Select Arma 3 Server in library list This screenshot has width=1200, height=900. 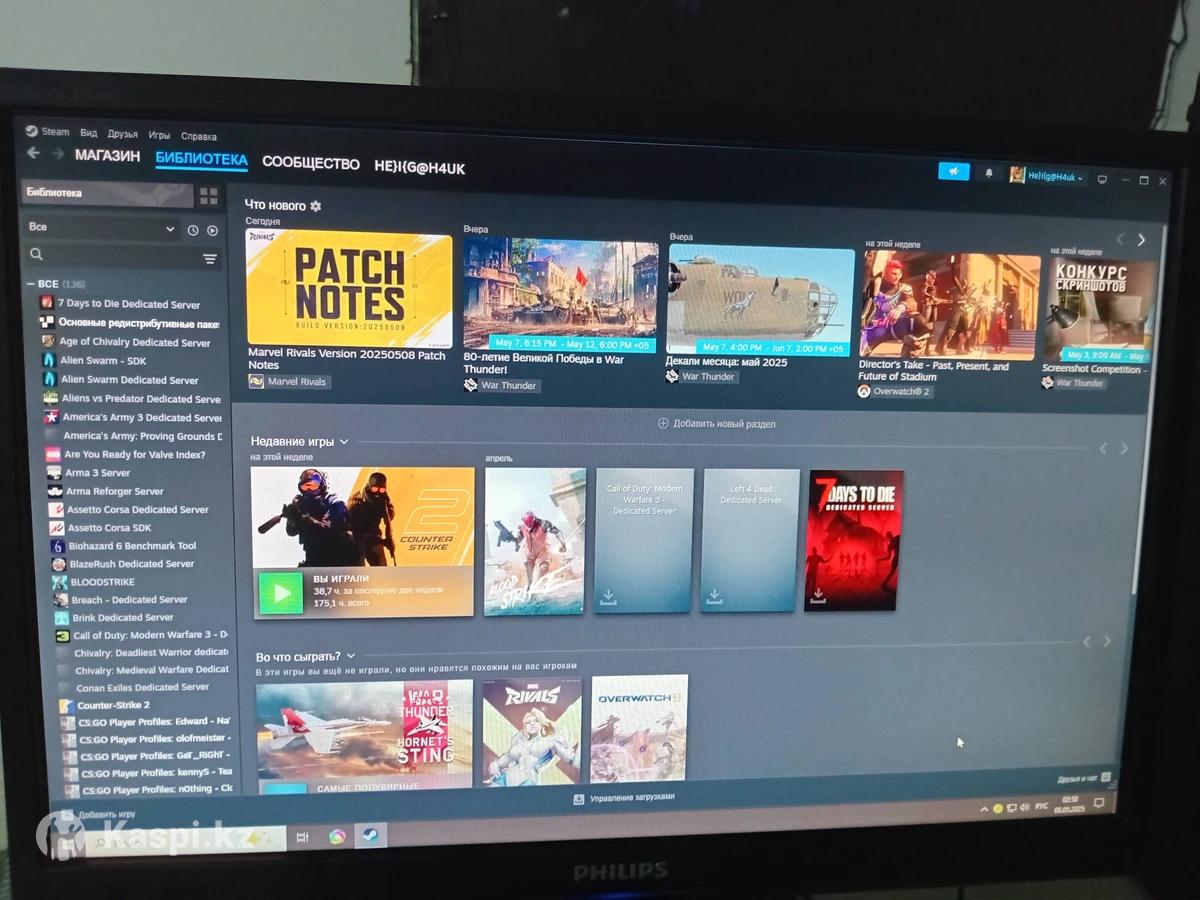pos(97,472)
